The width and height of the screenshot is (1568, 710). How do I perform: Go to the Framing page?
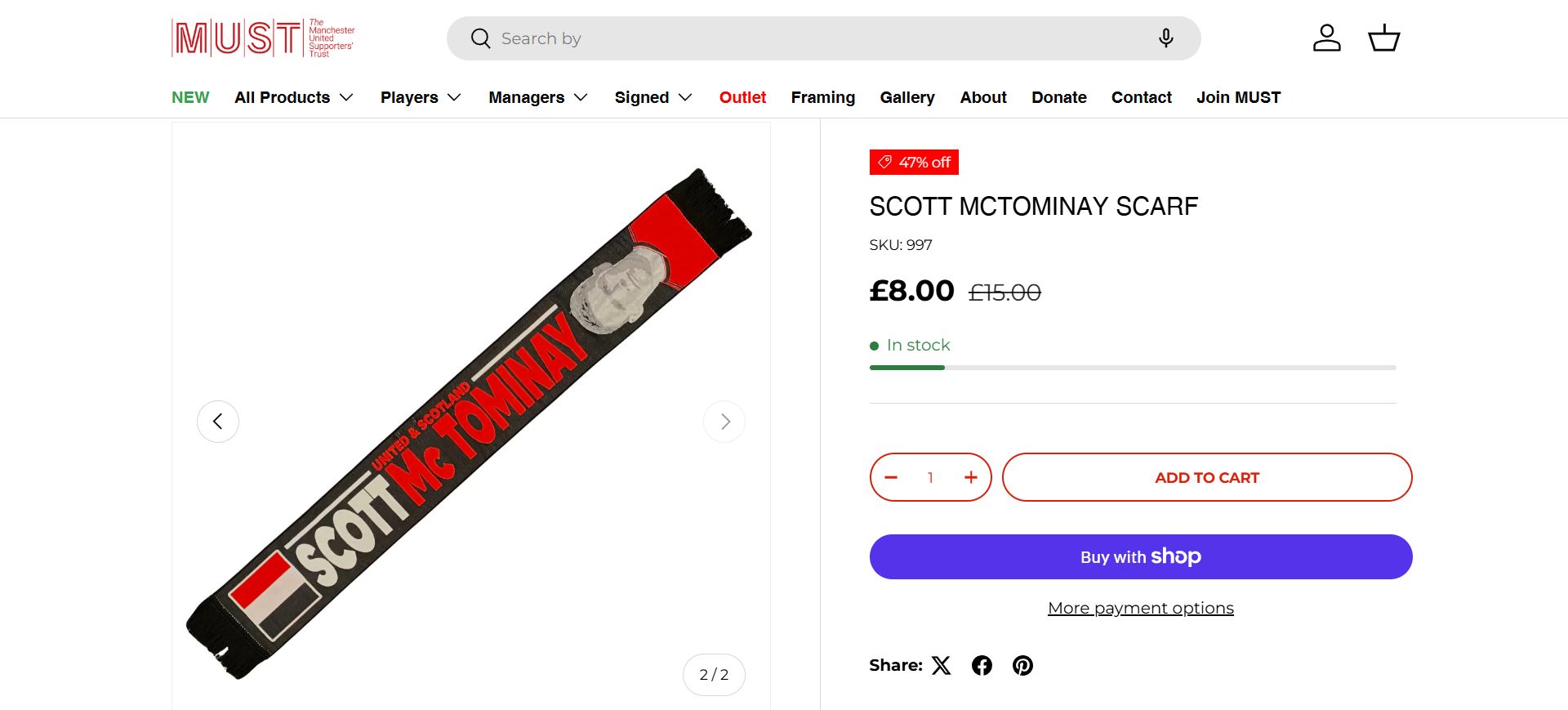[x=822, y=97]
